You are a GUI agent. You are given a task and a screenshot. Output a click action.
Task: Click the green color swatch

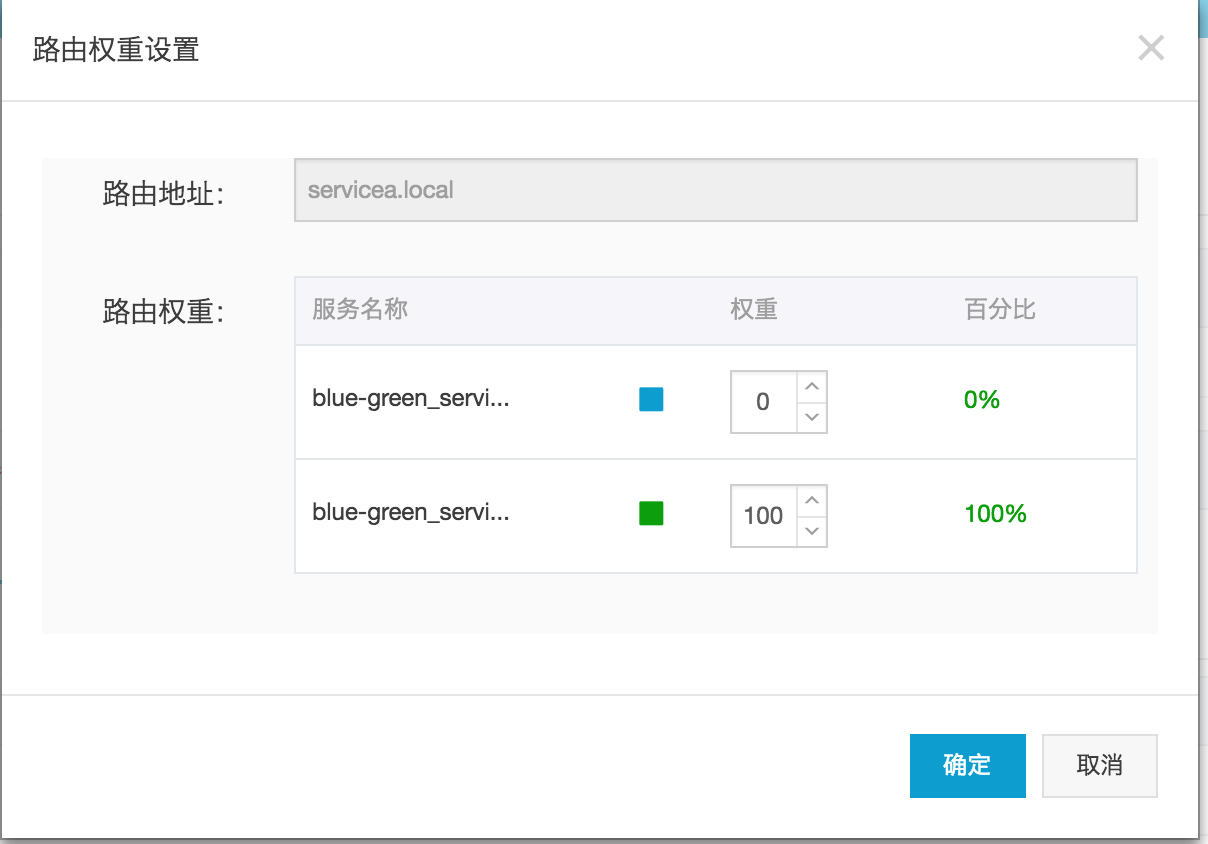click(x=651, y=514)
